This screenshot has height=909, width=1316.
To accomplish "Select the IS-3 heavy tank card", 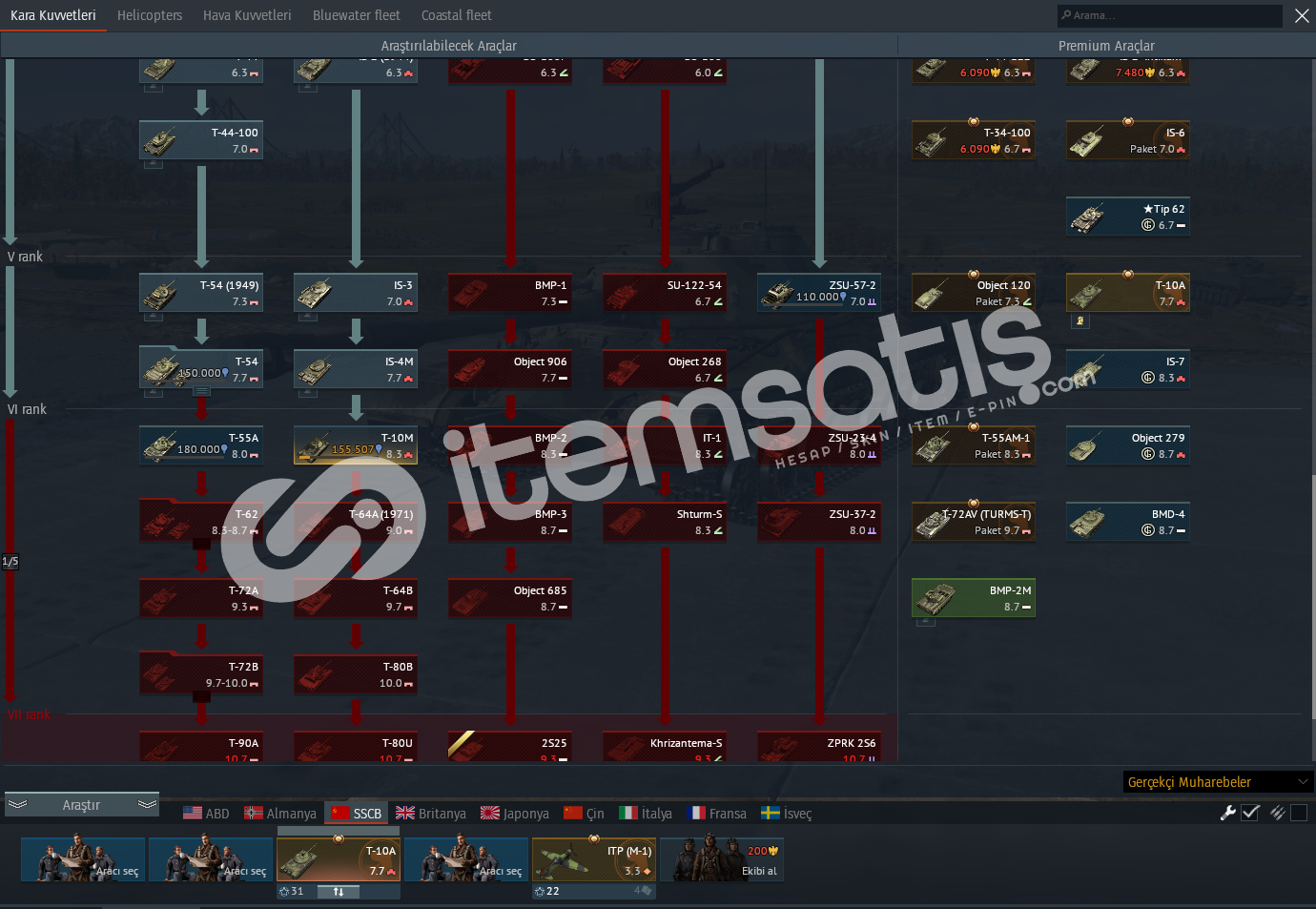I will tap(356, 293).
